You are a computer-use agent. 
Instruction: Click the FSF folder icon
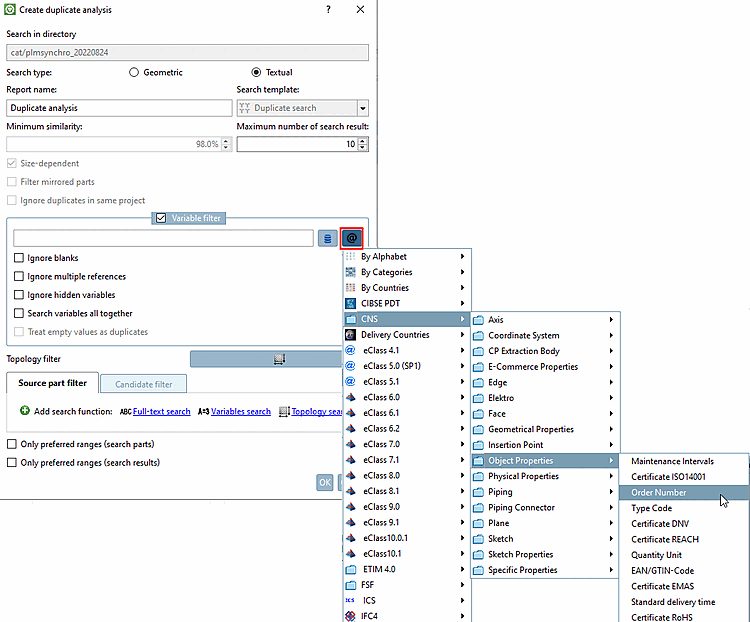point(351,585)
